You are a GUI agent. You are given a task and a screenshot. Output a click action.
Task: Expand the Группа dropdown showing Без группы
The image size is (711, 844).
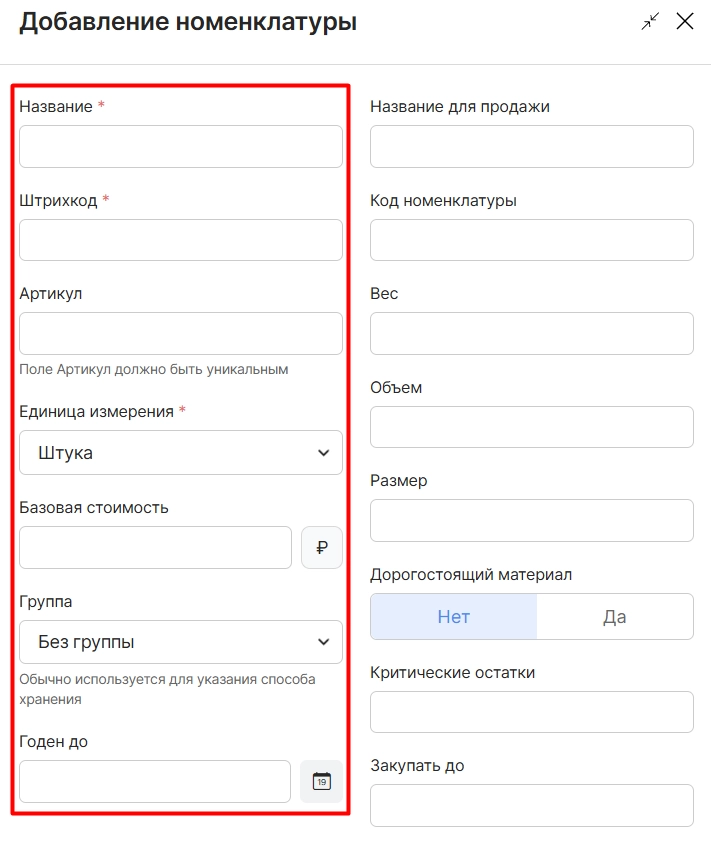click(x=181, y=642)
